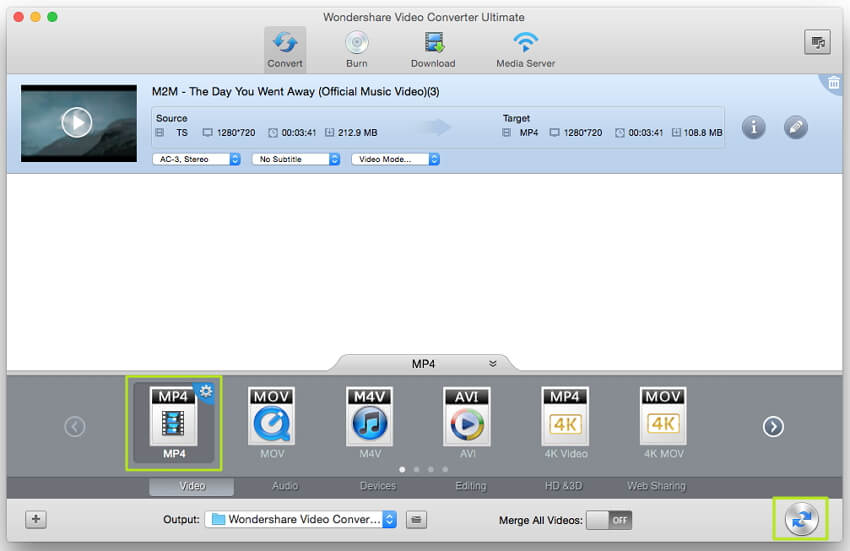Go to next formats page arrow
The width and height of the screenshot is (850, 551).
pyautogui.click(x=773, y=426)
